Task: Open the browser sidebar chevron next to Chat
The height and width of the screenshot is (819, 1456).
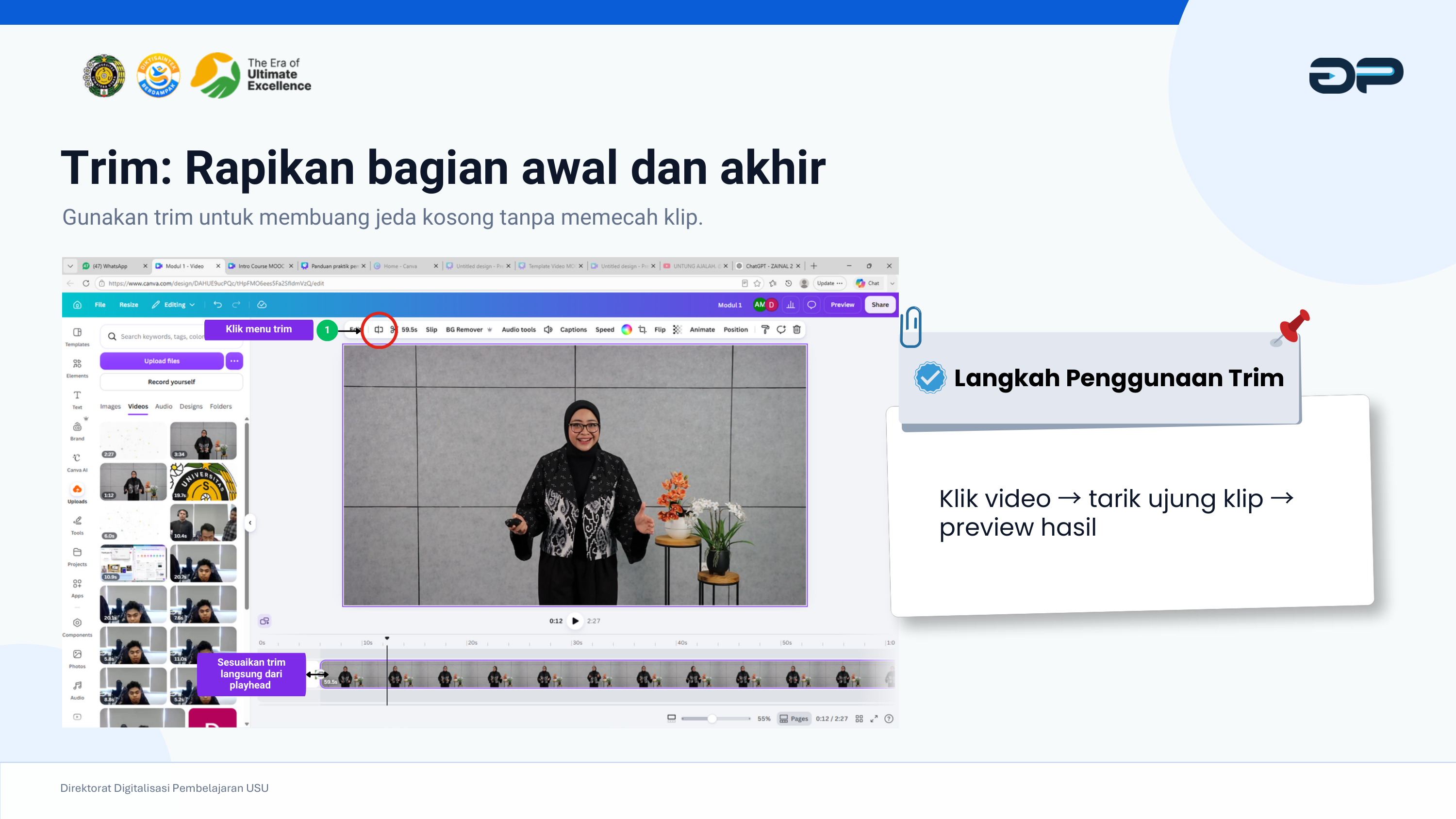Action: pos(892,283)
